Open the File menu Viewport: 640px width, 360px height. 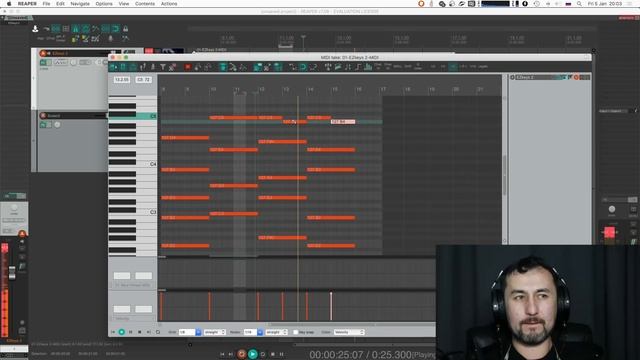(x=47, y=4)
